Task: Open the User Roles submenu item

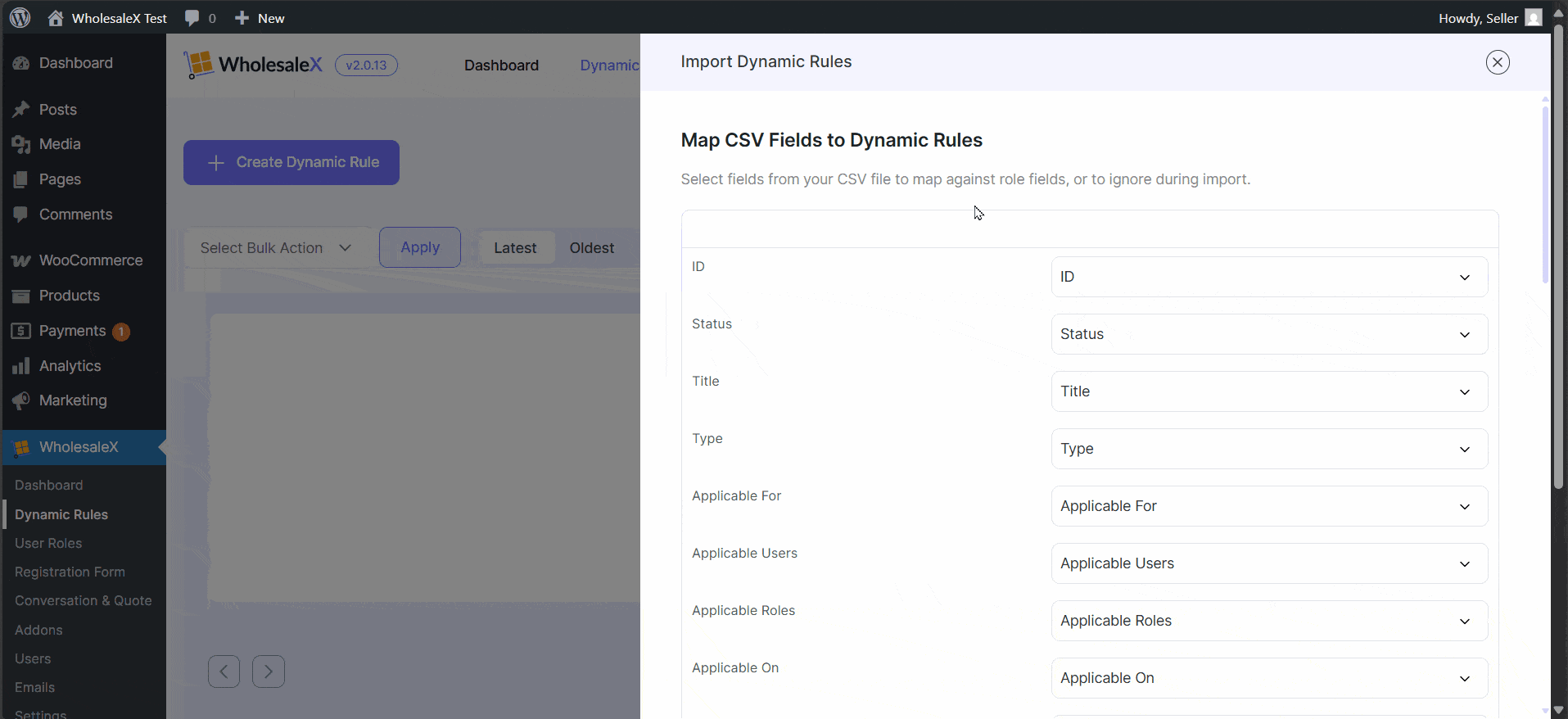Action: [48, 543]
